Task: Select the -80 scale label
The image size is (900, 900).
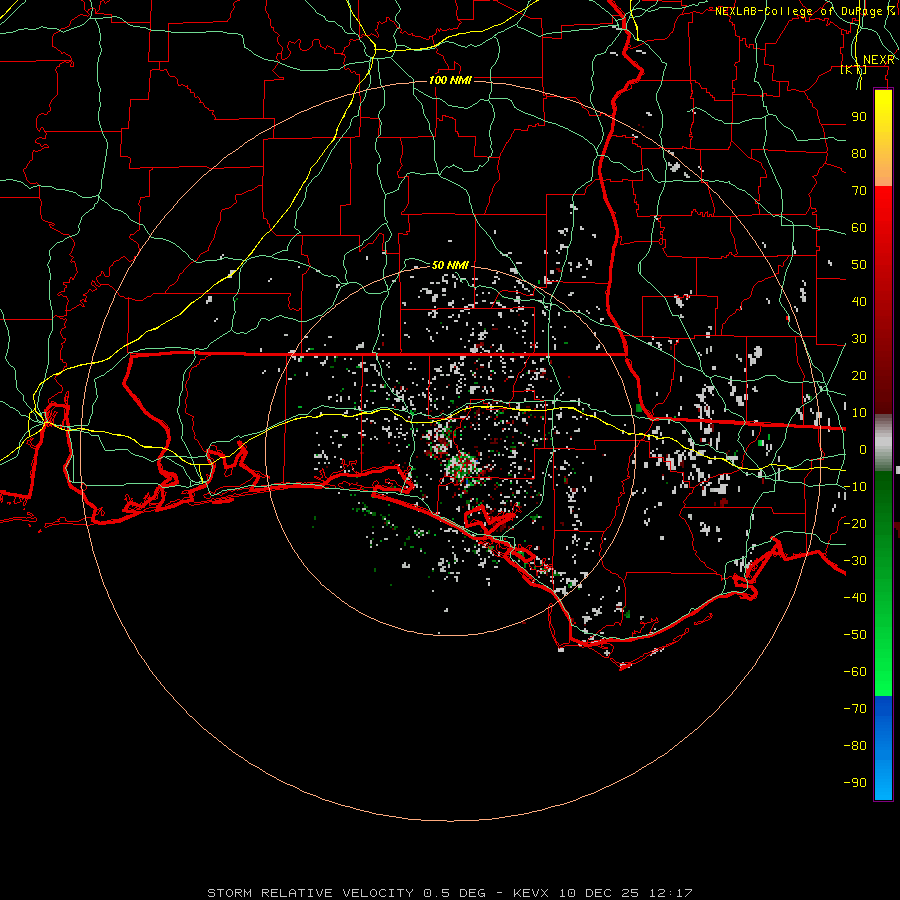Action: [855, 746]
